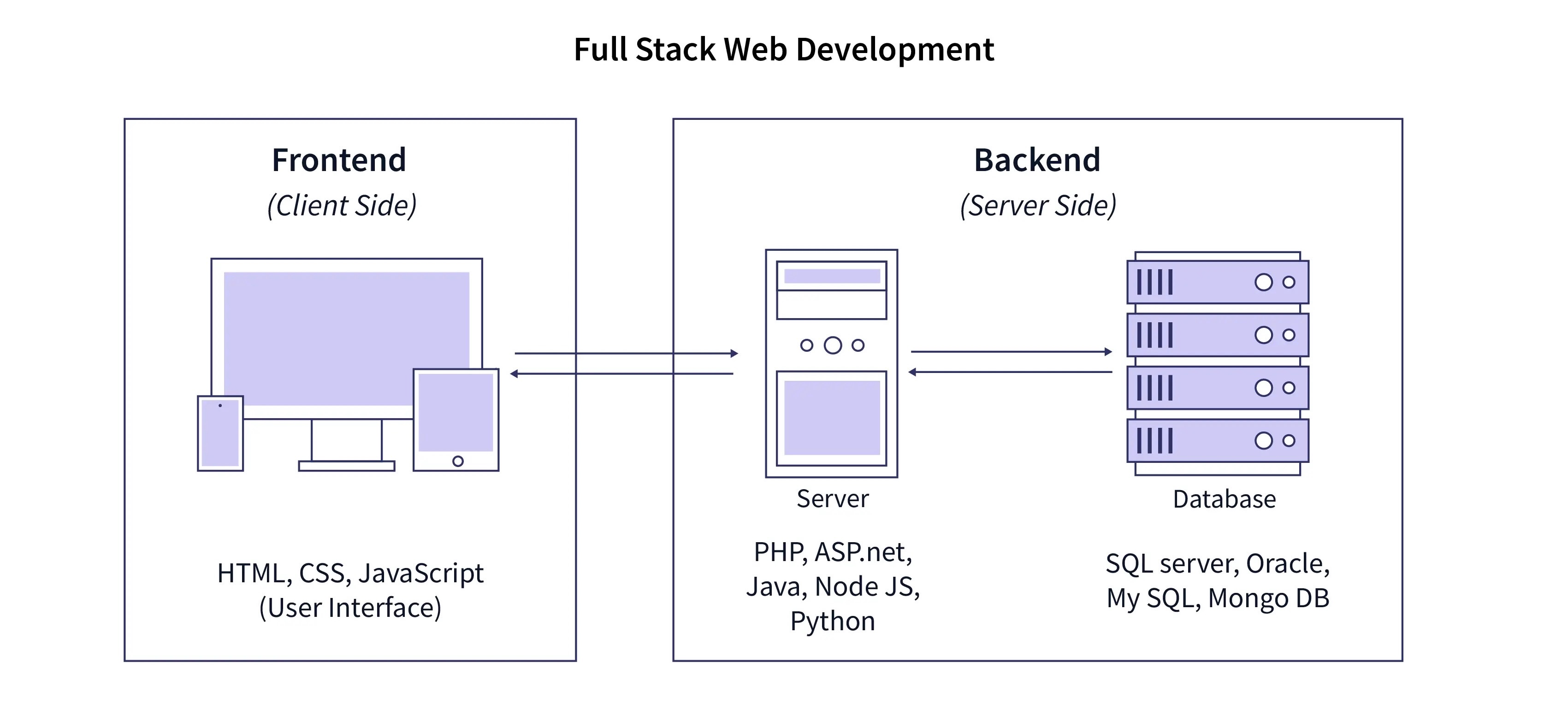This screenshot has width=1568, height=704.
Task: Click the "Java, Node JS," text line
Action: point(833,587)
